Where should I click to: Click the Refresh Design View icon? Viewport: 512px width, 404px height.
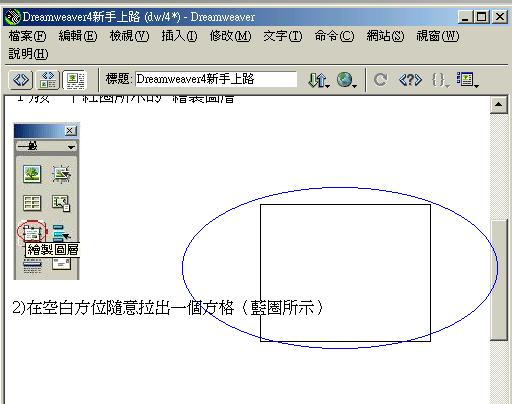(x=380, y=80)
